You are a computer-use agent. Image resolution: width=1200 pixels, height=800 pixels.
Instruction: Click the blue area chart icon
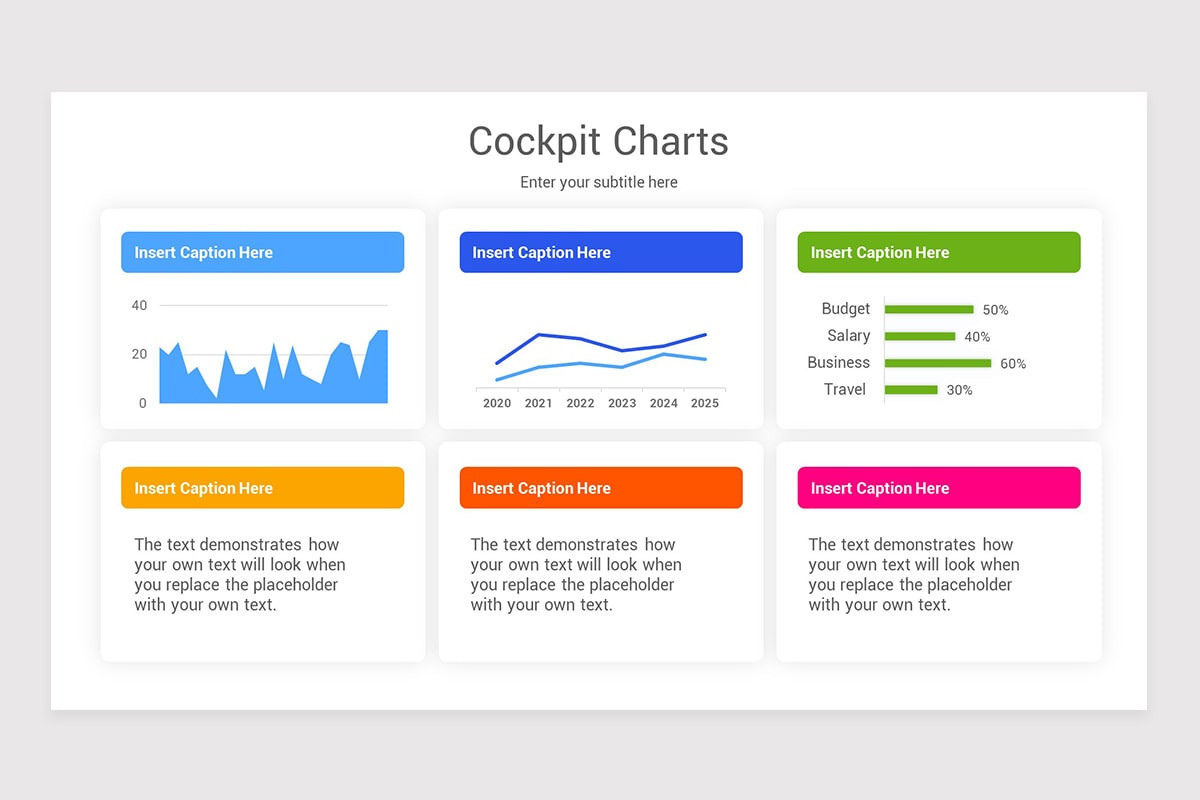coord(272,370)
